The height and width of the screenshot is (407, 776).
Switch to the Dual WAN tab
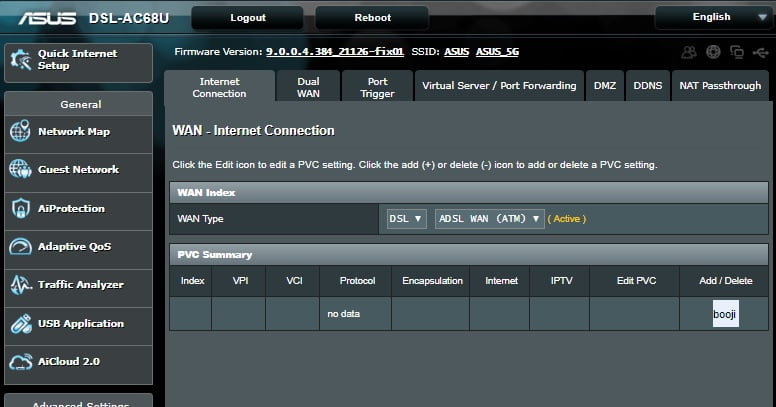pyautogui.click(x=309, y=86)
